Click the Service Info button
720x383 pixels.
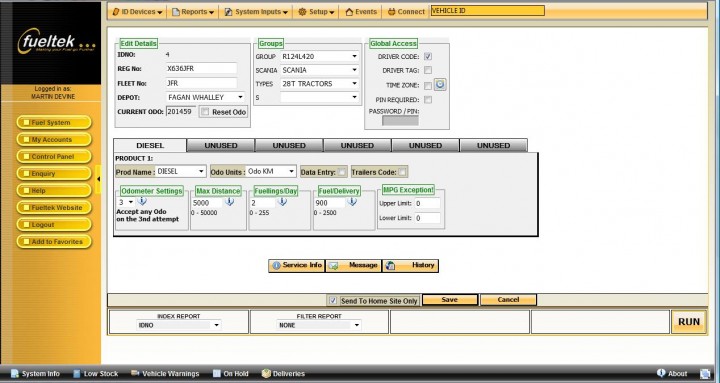click(297, 265)
